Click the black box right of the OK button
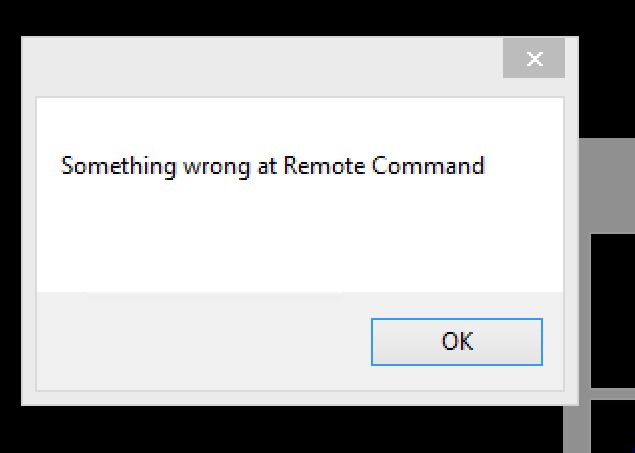The image size is (635, 453). pyautogui.click(x=613, y=311)
